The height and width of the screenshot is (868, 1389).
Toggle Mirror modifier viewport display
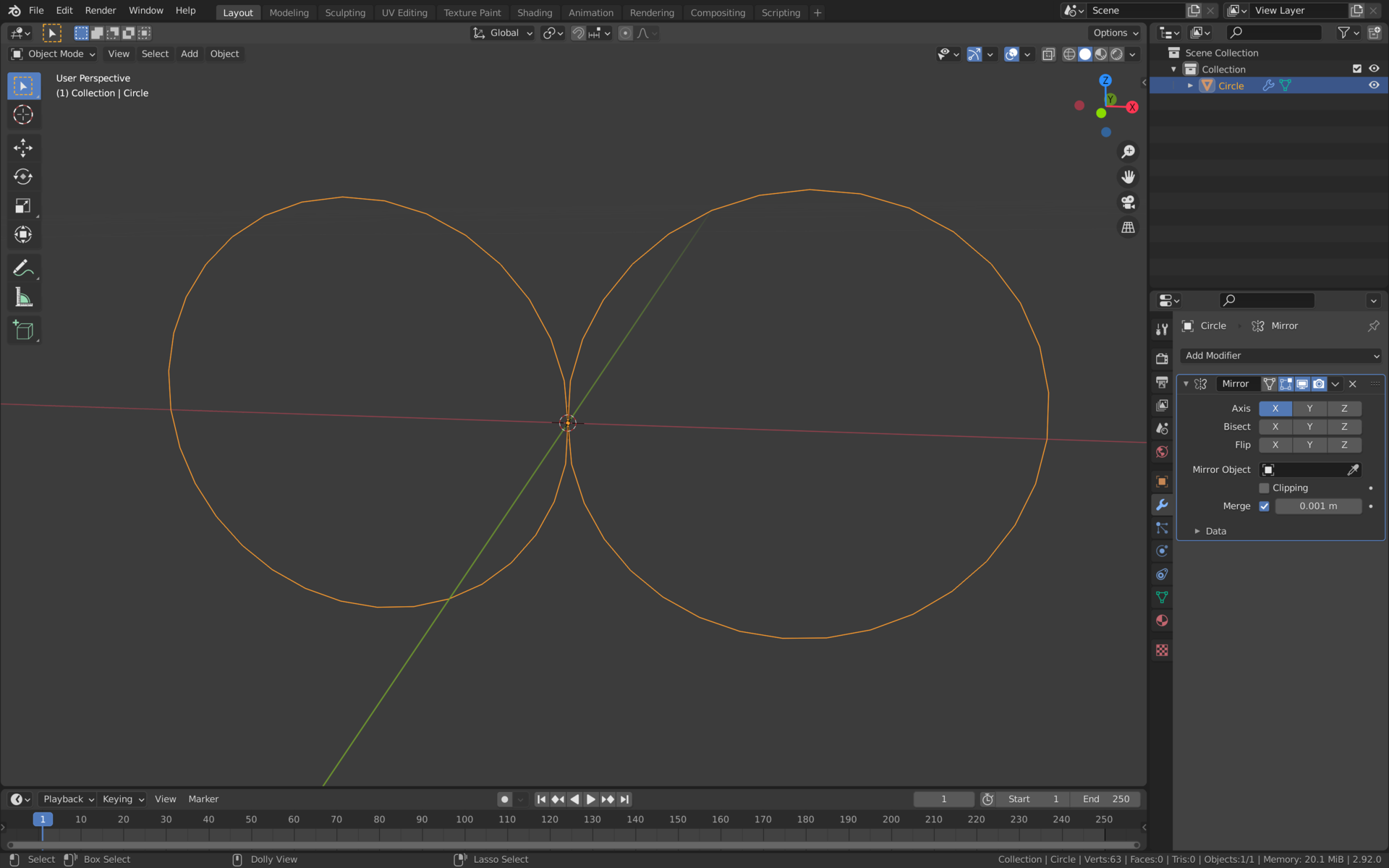[1302, 384]
